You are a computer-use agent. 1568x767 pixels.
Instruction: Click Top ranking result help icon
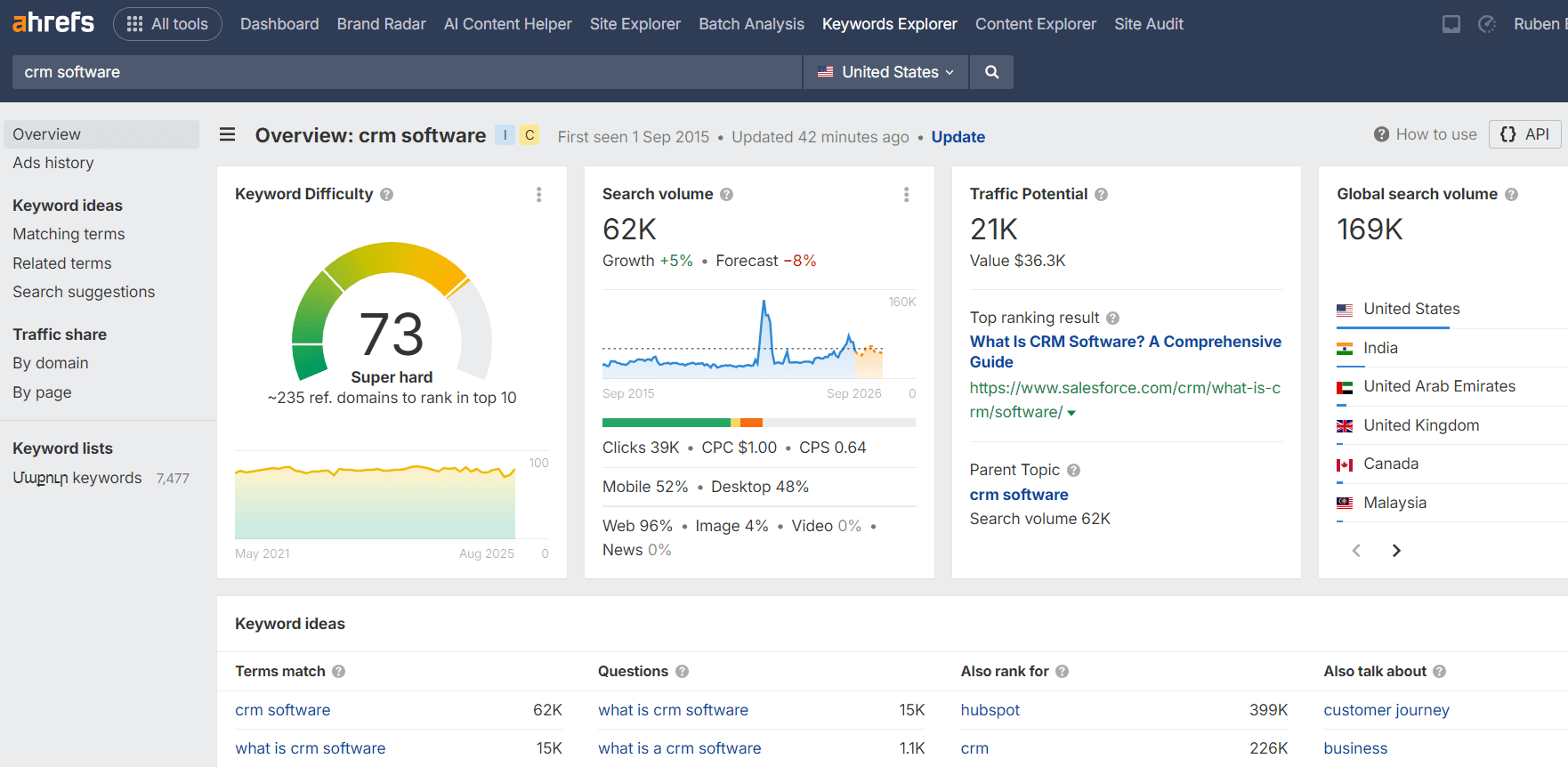click(1113, 318)
